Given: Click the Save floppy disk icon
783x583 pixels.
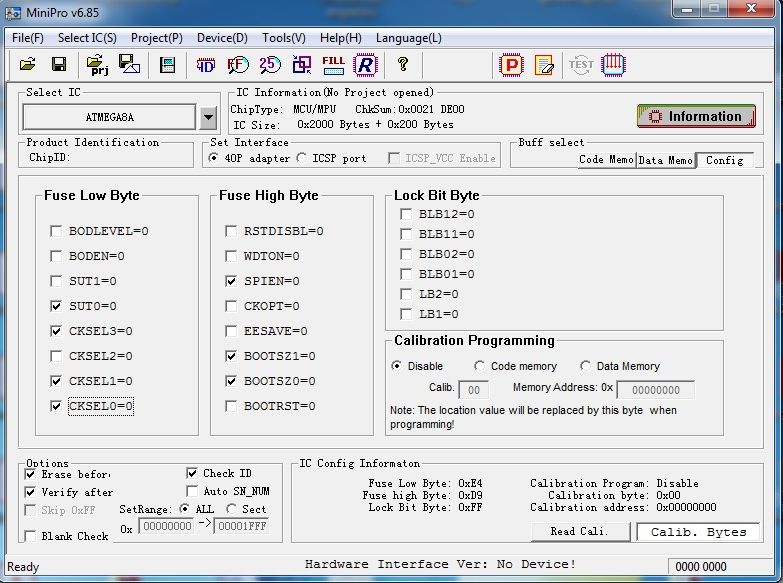Looking at the screenshot, I should 59,64.
